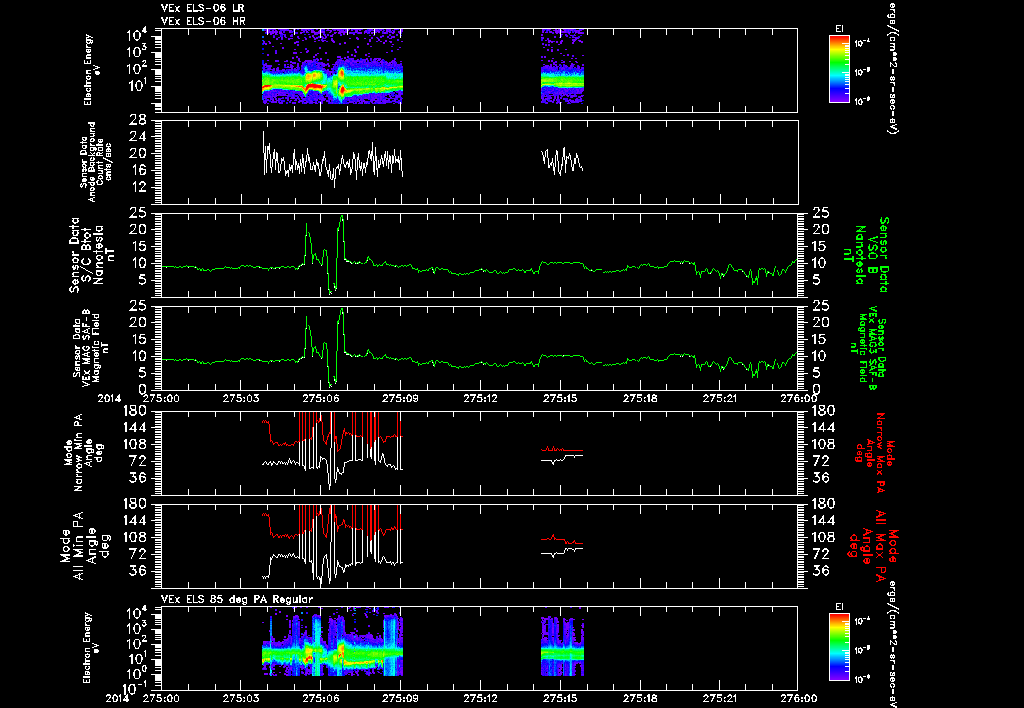Click the anode background count rate white trace
1024x708 pixels.
pyautogui.click(x=333, y=160)
